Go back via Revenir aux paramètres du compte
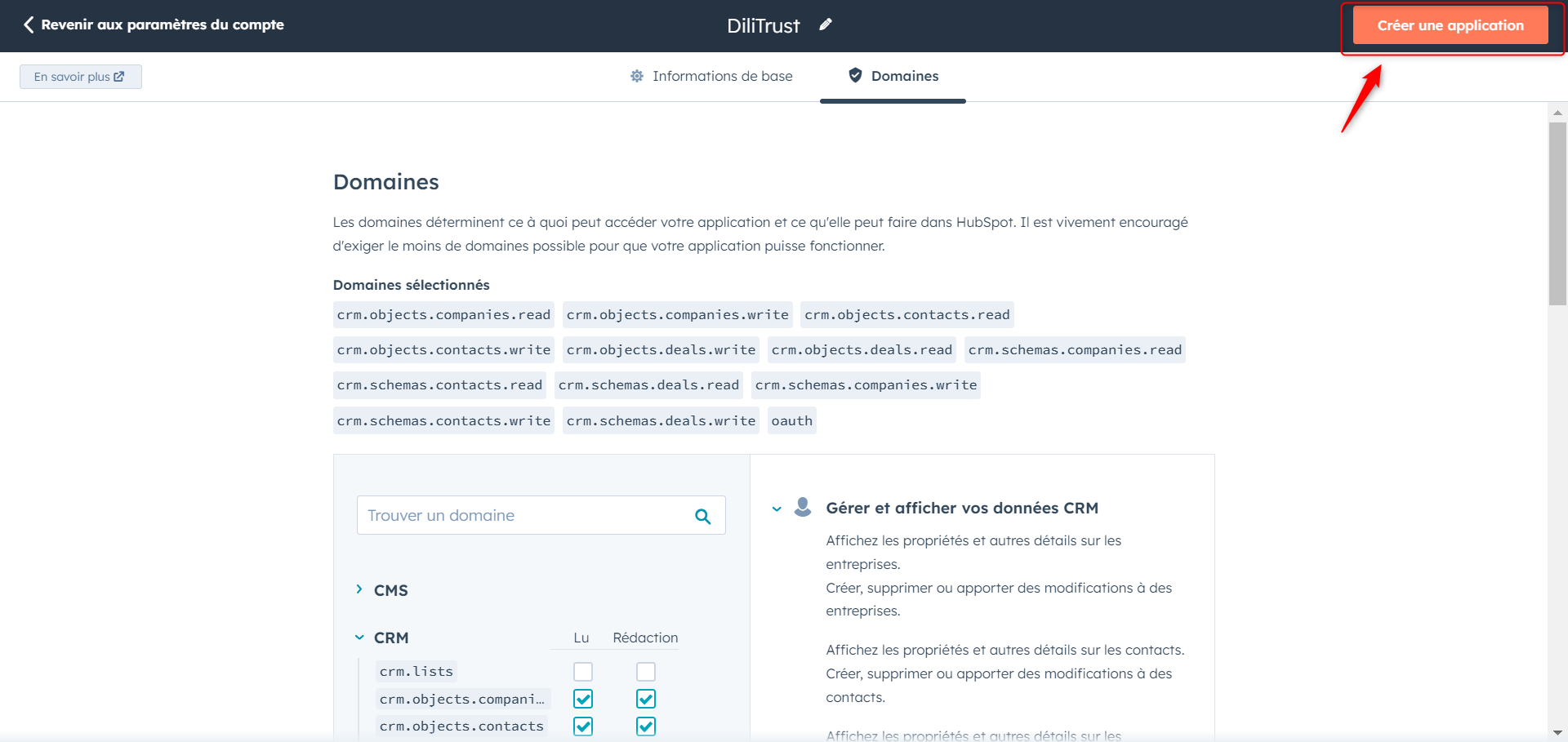1568x742 pixels. (154, 24)
